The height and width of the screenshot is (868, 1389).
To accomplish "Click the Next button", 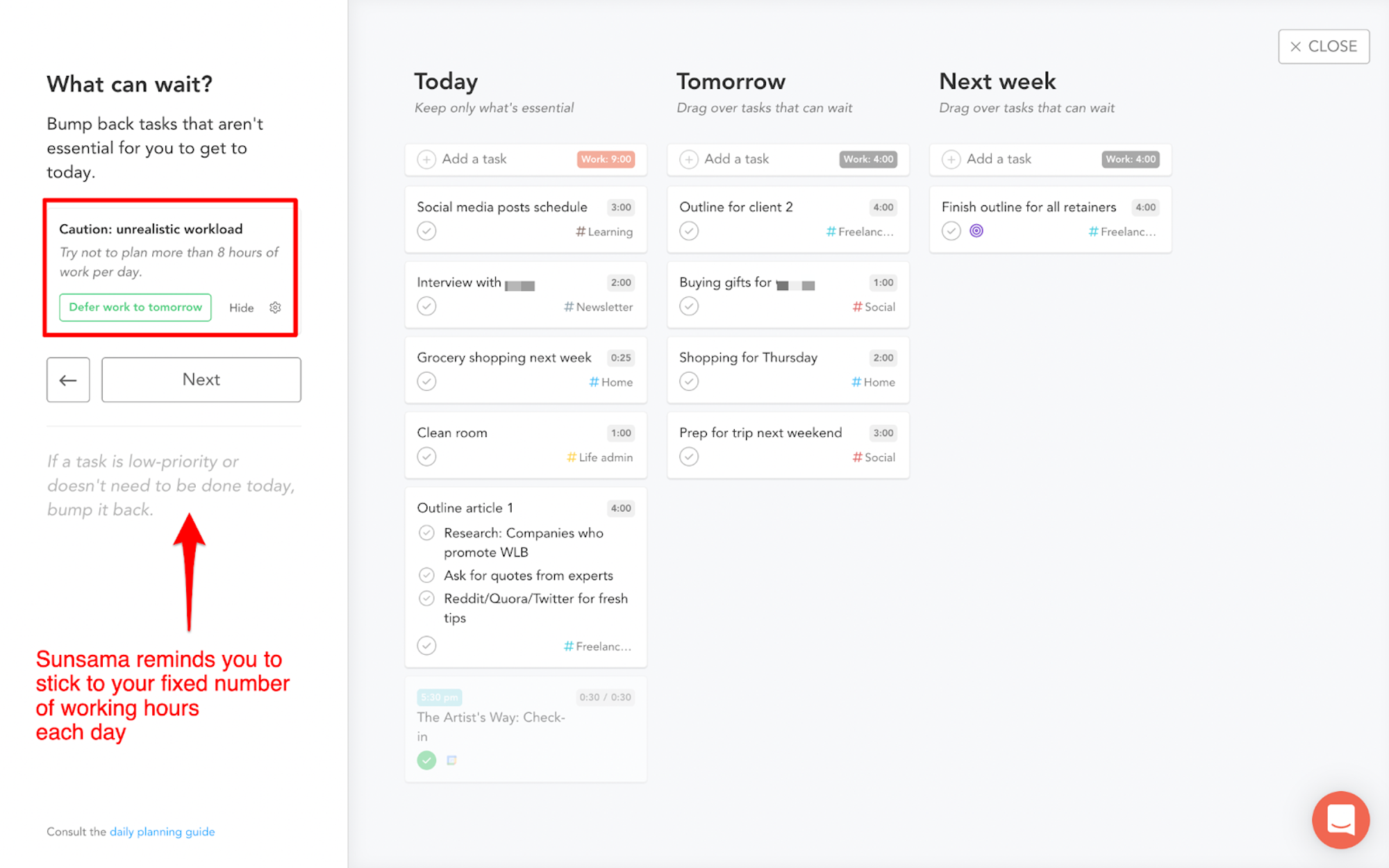I will (x=201, y=380).
